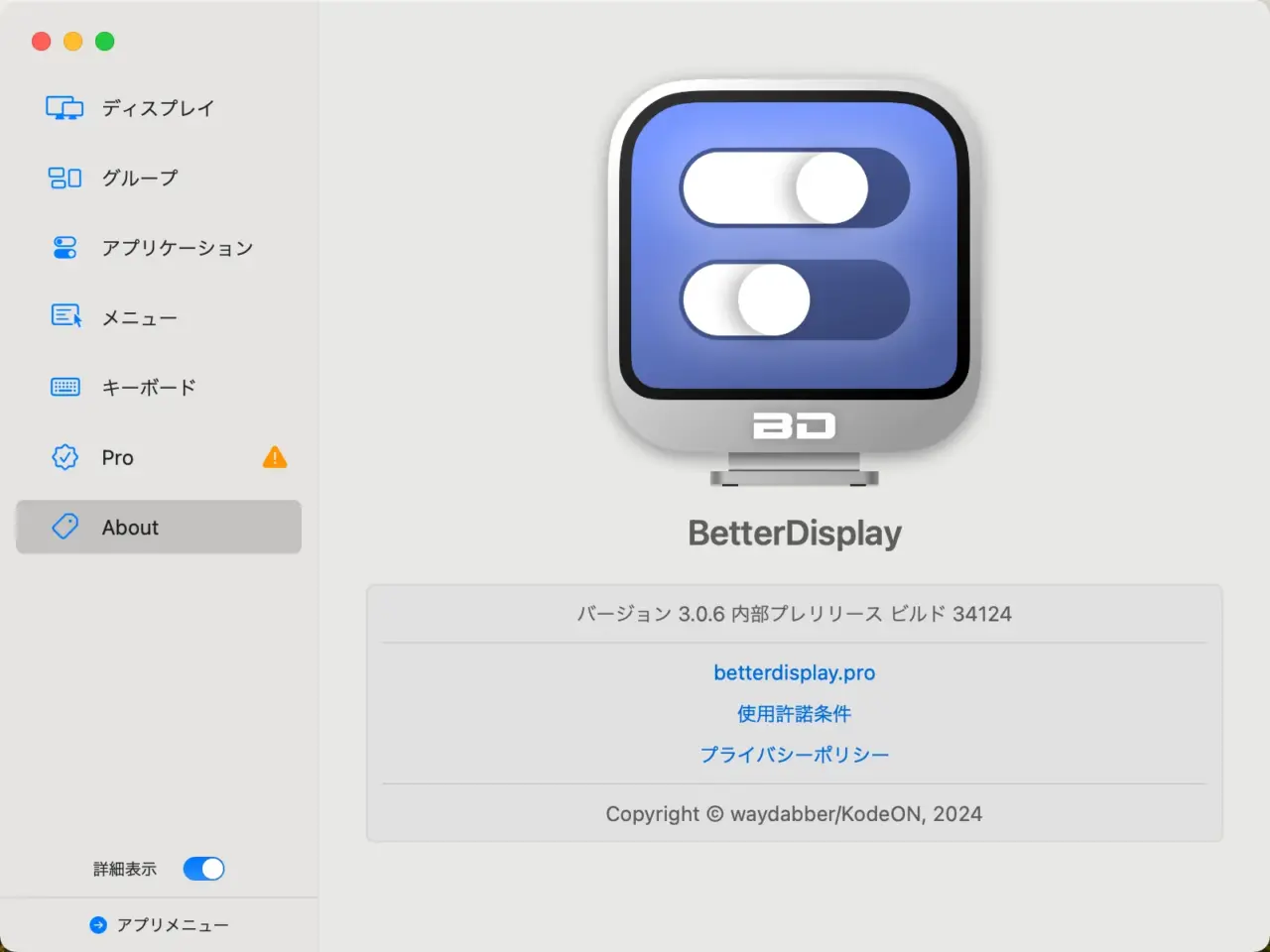
Task: Click the Pro checkmark badge icon
Action: click(x=64, y=457)
